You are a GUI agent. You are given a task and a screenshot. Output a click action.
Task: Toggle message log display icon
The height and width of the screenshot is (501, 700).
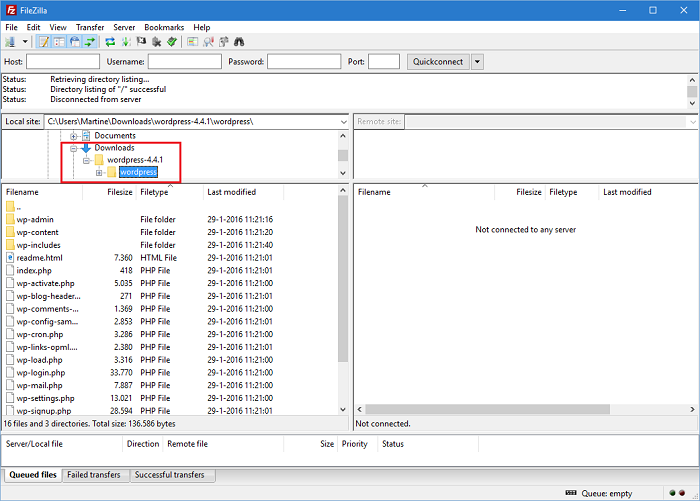pos(43,42)
